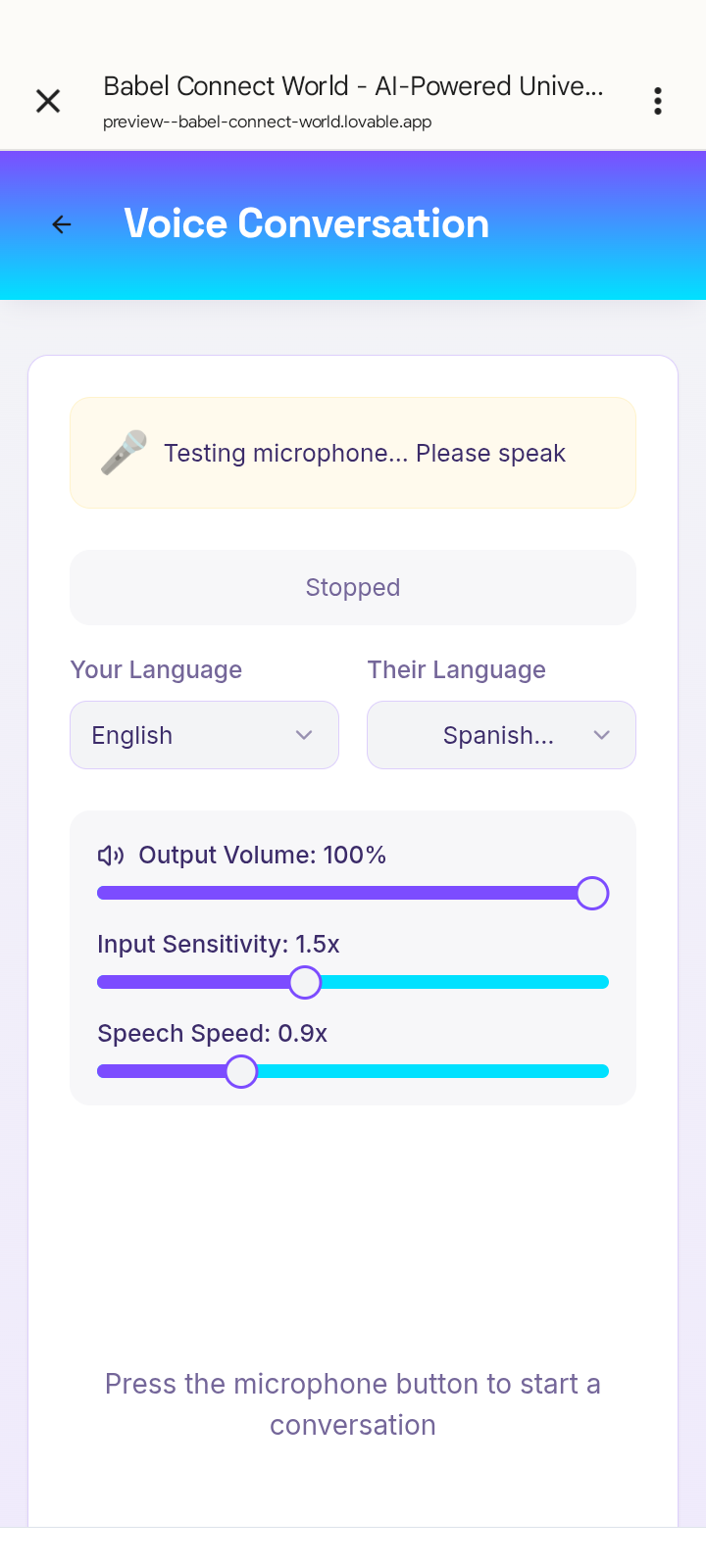This screenshot has height=1568, width=706.
Task: Click the speaker volume icon
Action: click(110, 855)
